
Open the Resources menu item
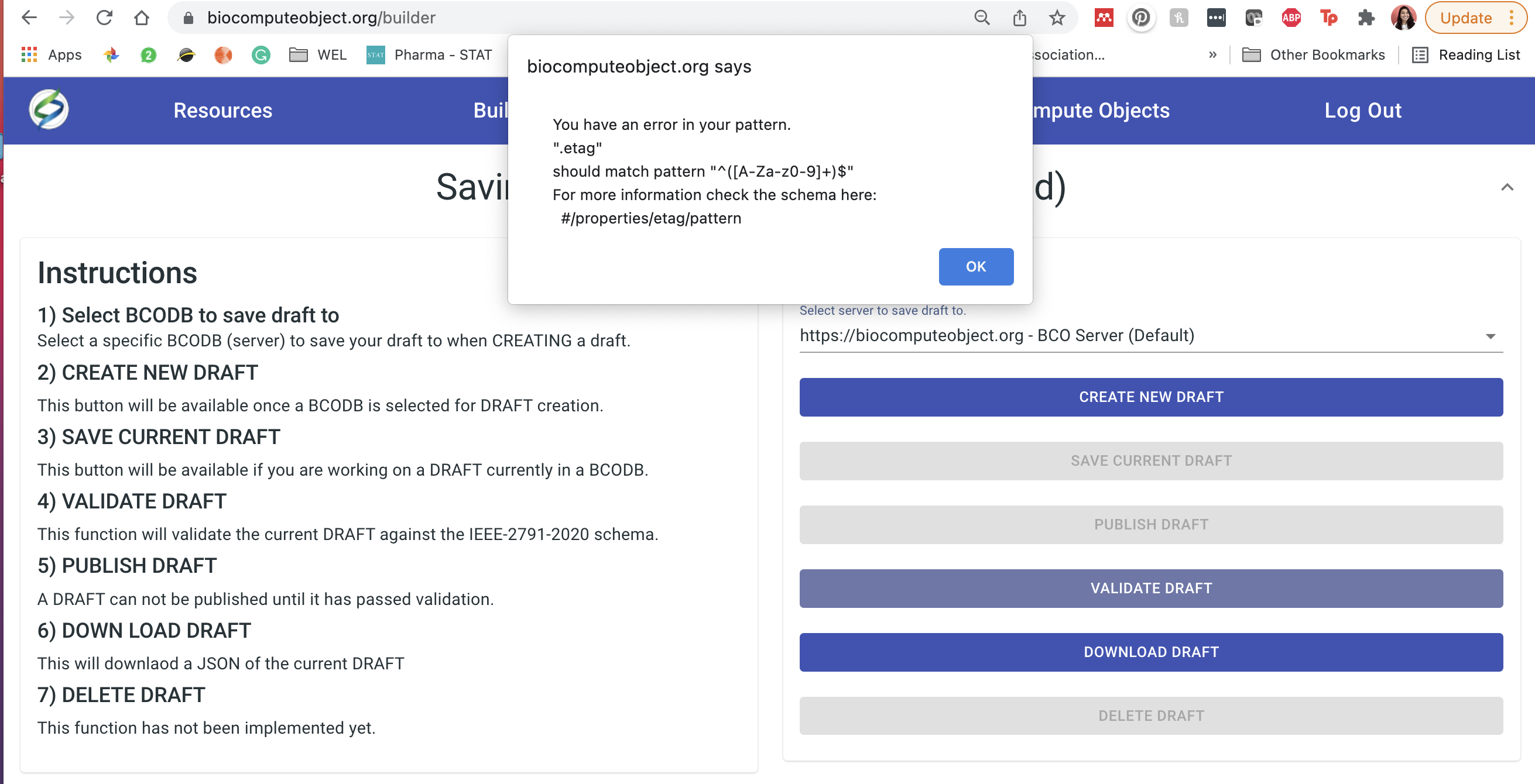[222, 110]
